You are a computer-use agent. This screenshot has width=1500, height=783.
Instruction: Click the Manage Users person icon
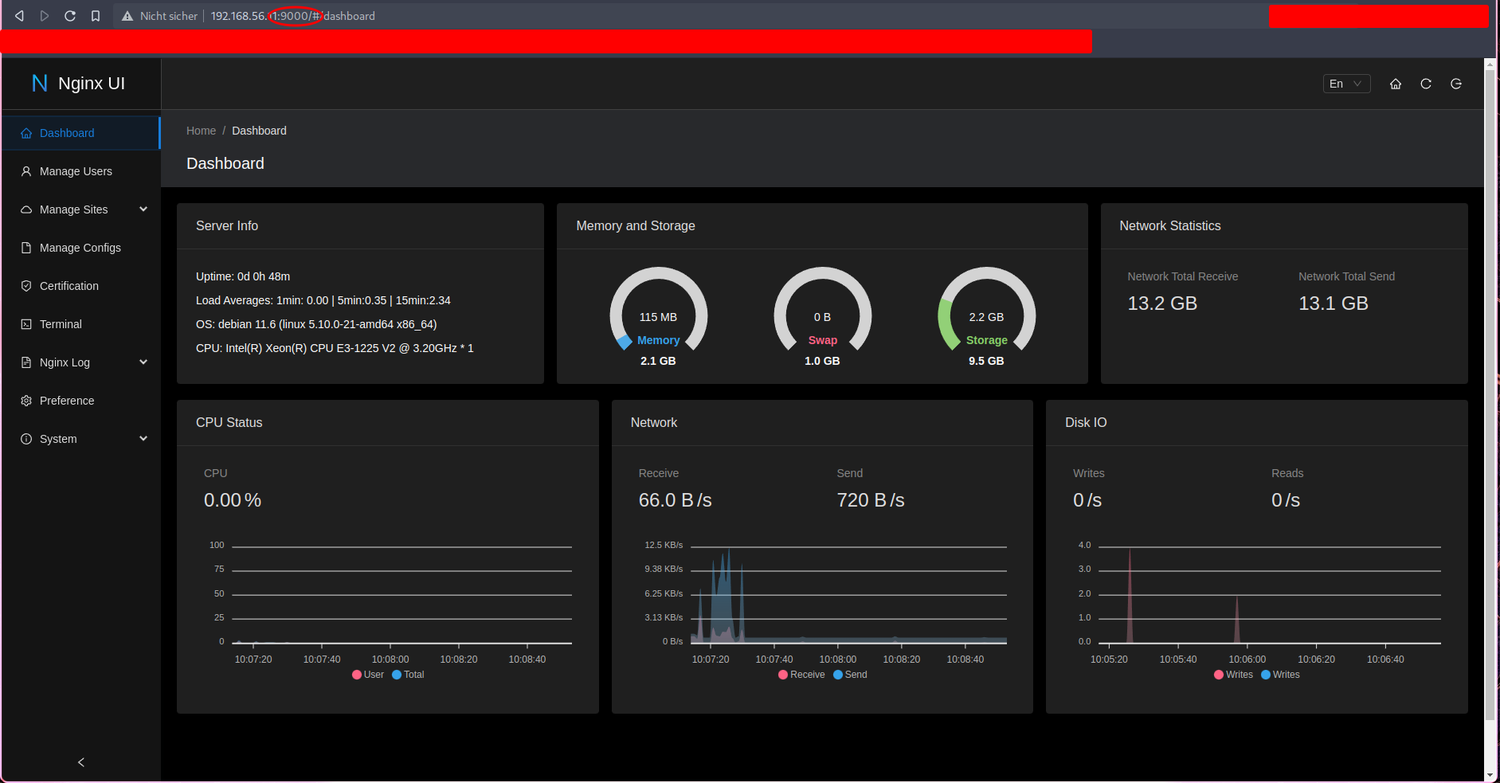click(x=25, y=171)
